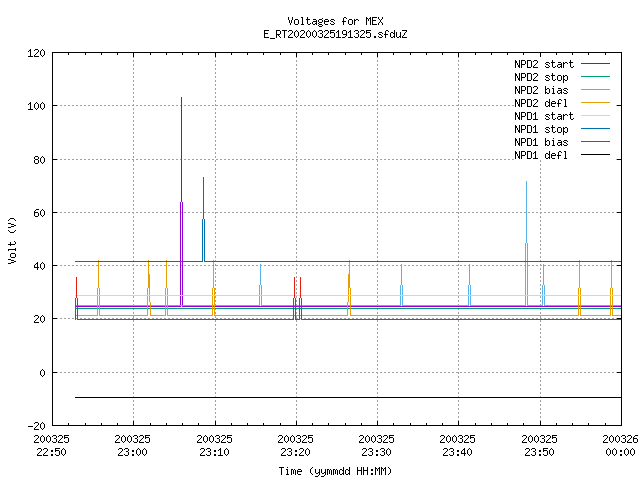Click the NPD2 defl legend label
The image size is (640, 480).
(x=541, y=103)
